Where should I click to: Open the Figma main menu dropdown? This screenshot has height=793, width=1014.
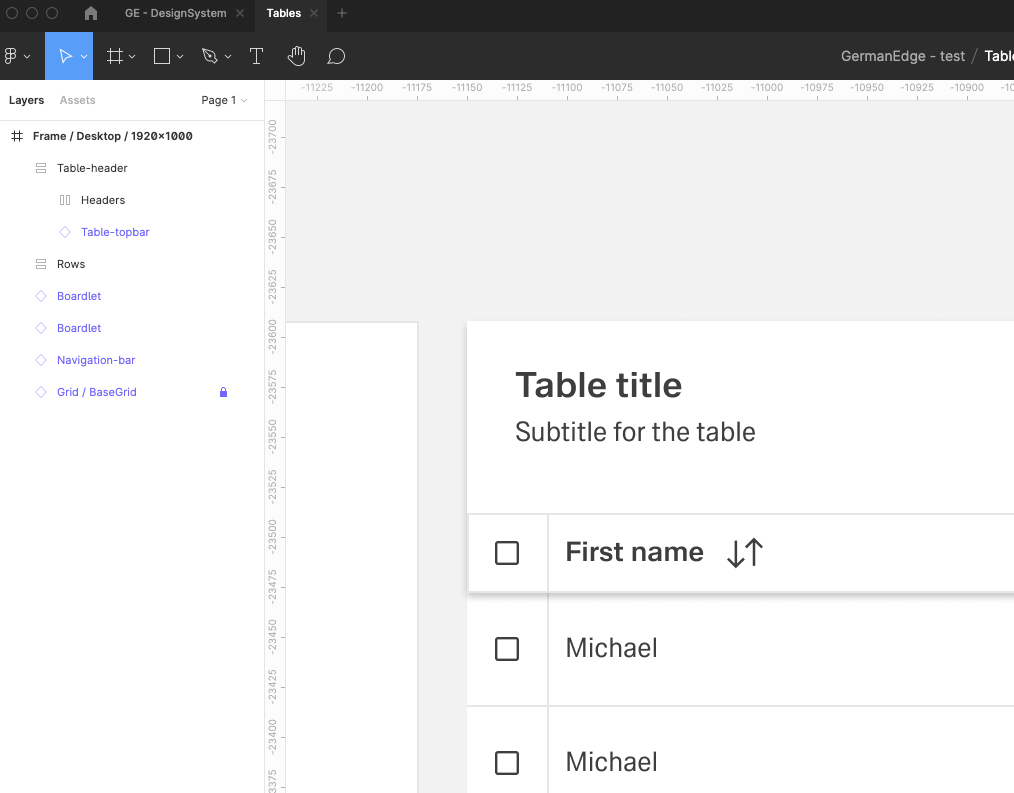click(x=16, y=56)
